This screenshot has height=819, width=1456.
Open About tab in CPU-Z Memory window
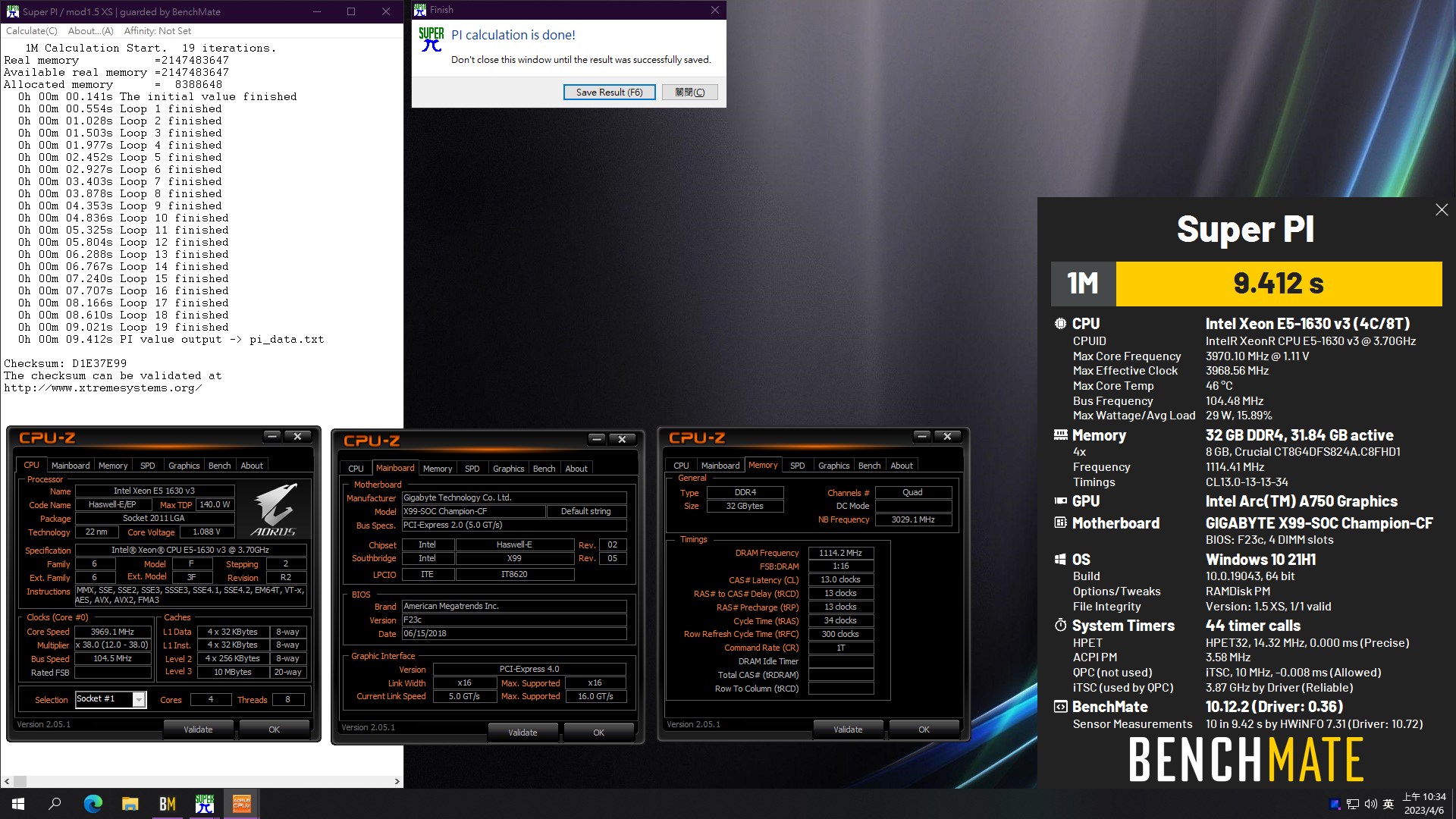point(902,466)
